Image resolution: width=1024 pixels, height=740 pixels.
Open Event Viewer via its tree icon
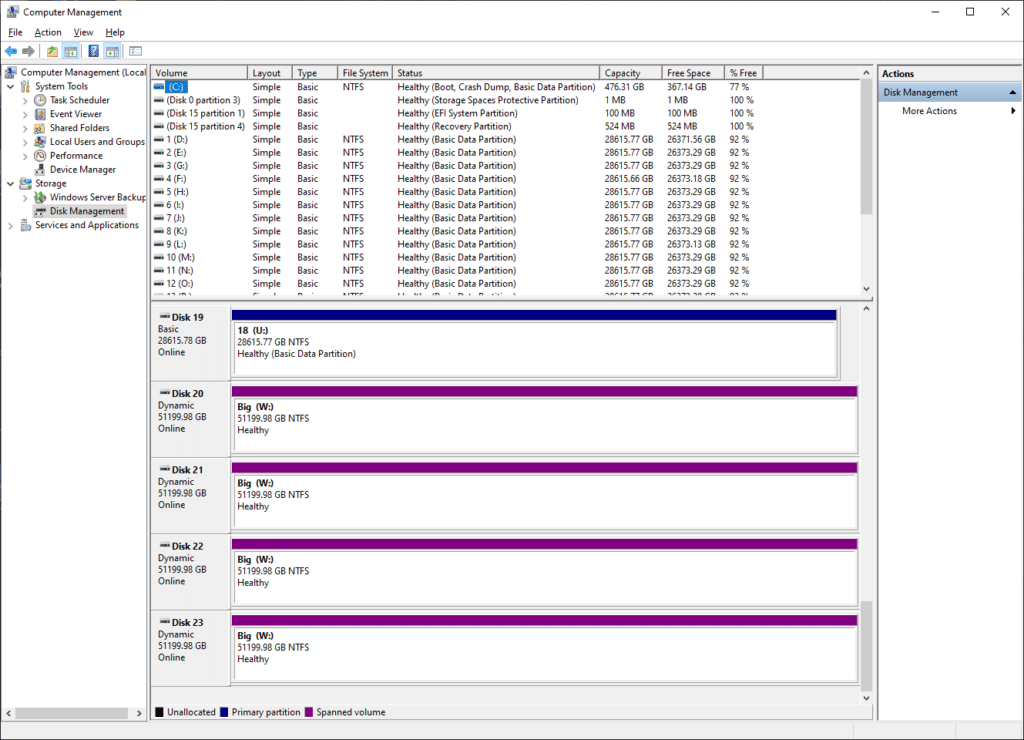click(x=40, y=114)
